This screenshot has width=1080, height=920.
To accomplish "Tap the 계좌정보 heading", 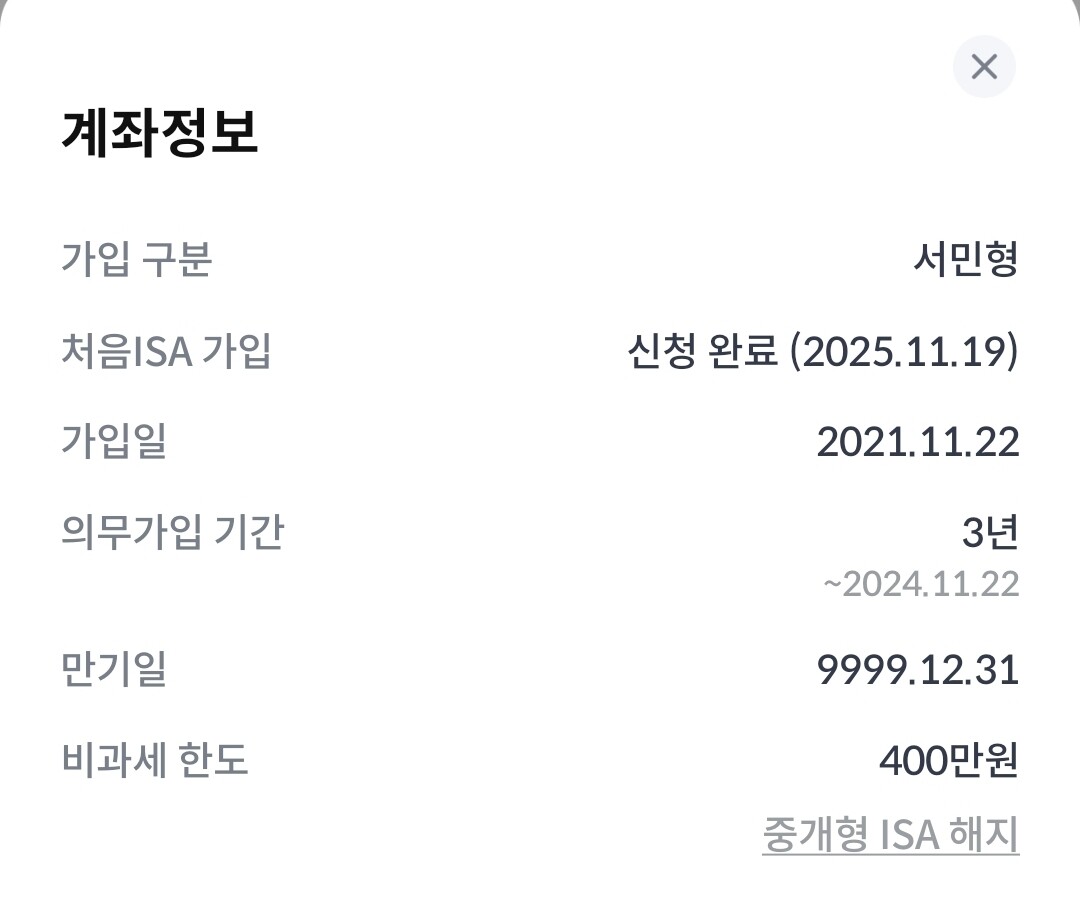I will pos(160,132).
